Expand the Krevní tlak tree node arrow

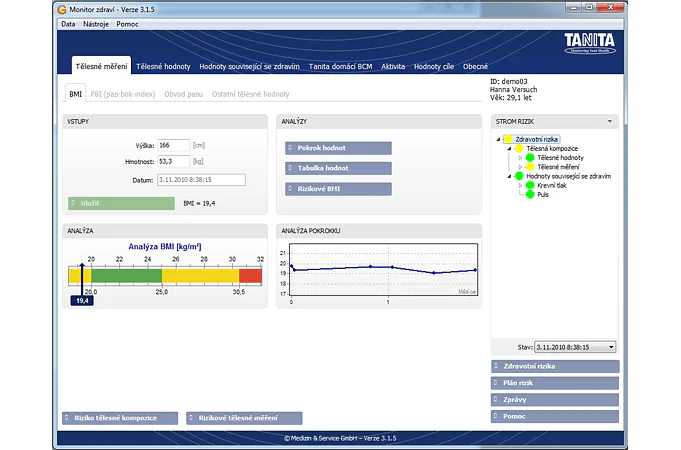[x=520, y=185]
